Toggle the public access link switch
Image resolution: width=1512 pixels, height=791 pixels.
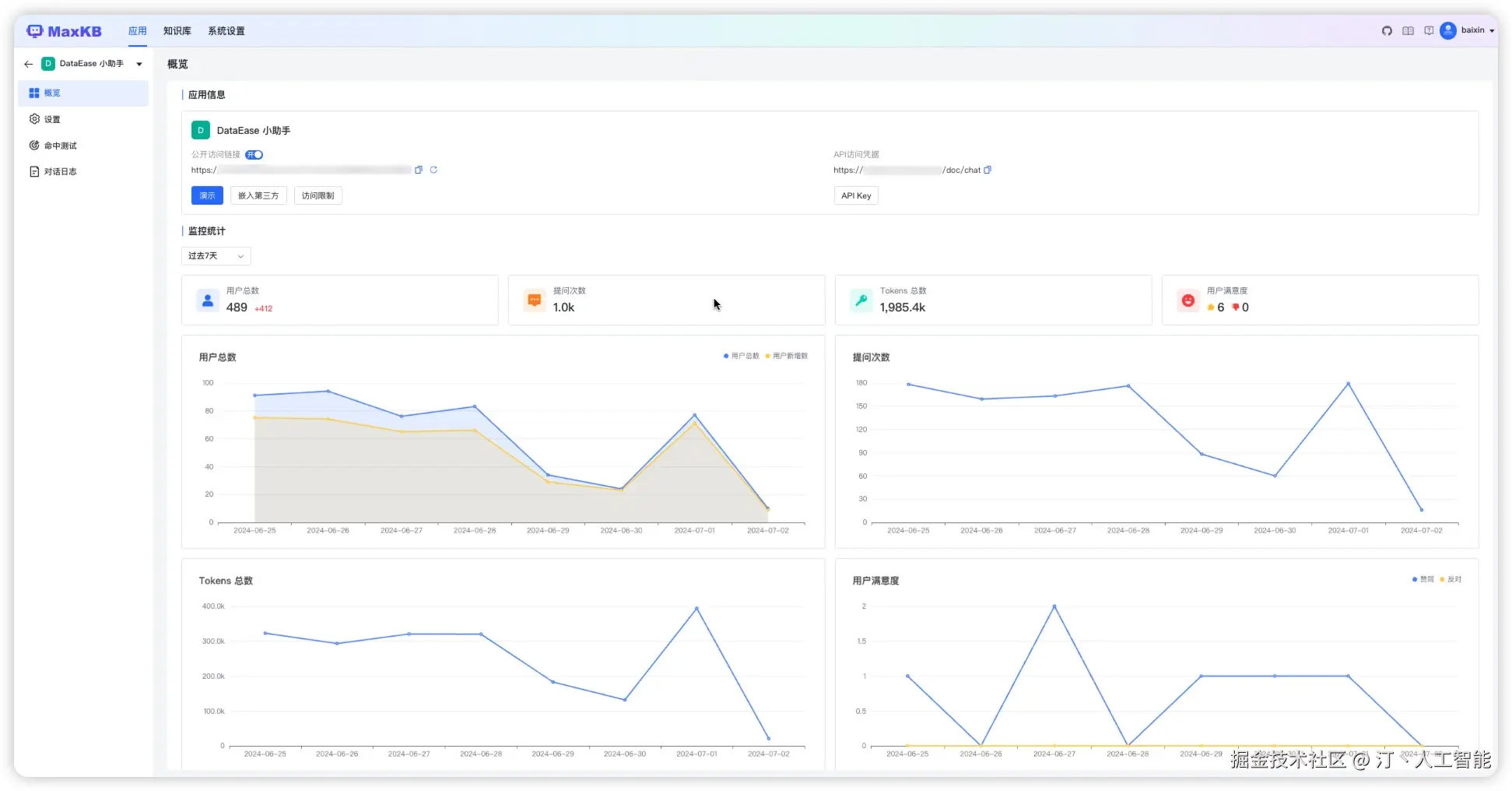point(254,155)
